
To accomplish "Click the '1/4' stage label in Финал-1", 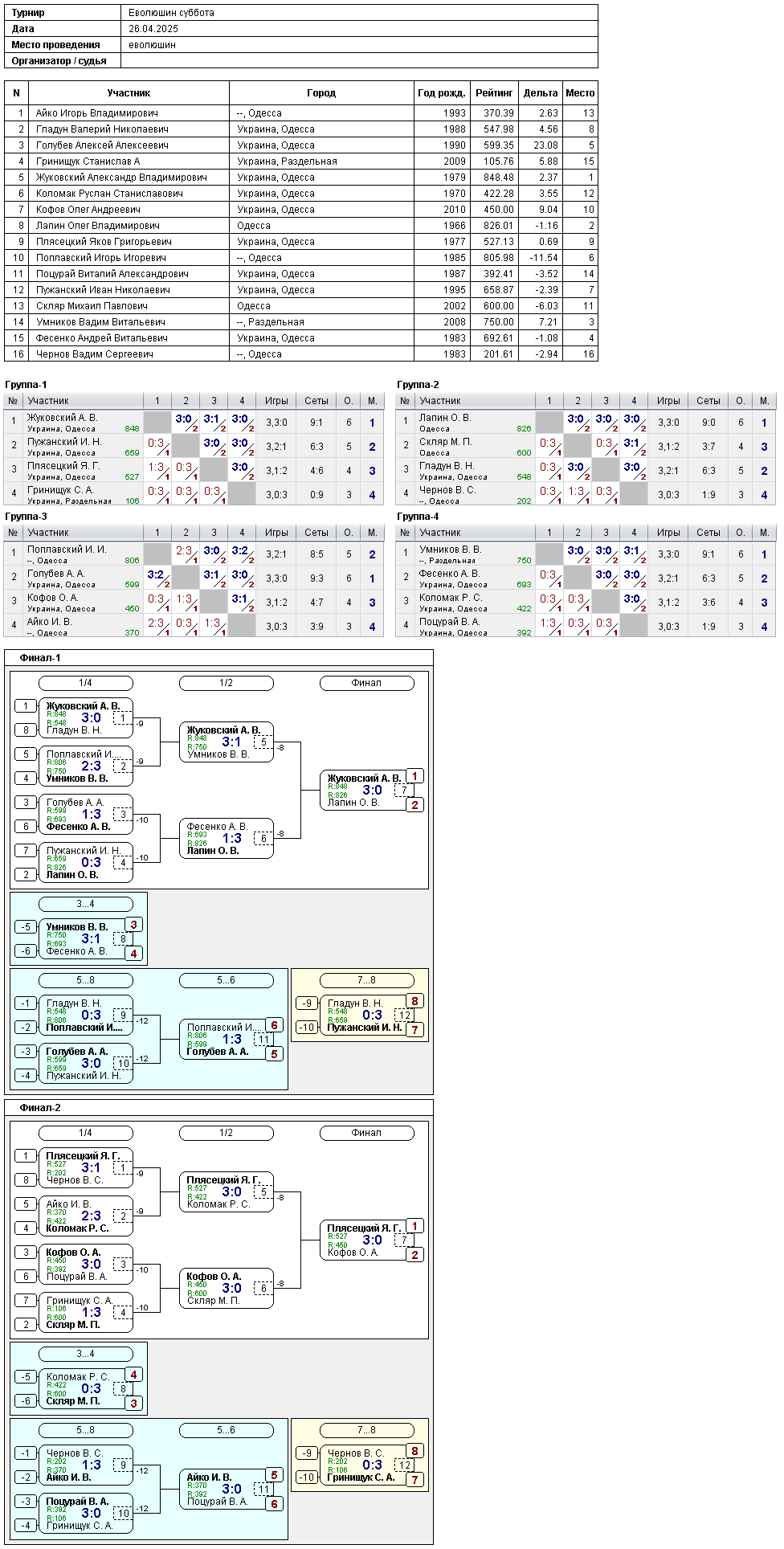I will tap(85, 683).
